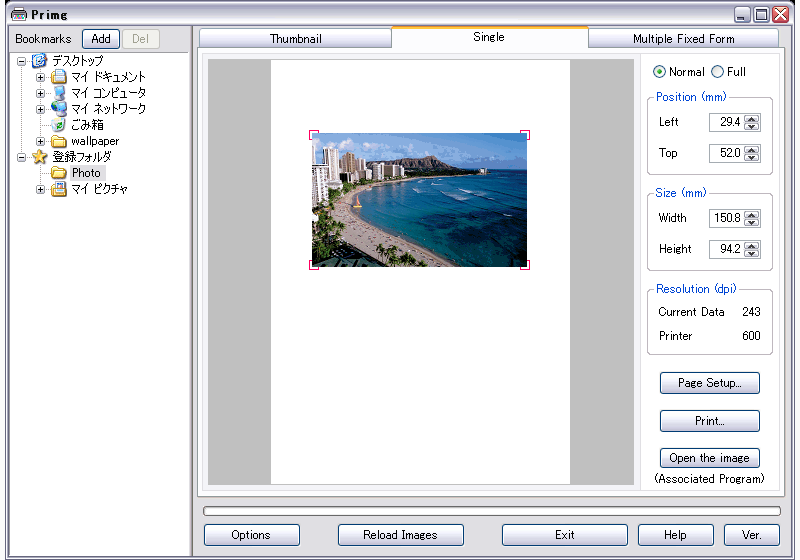This screenshot has width=800, height=560.
Task: Open the Multiple Fixed Form tab
Action: click(x=683, y=39)
